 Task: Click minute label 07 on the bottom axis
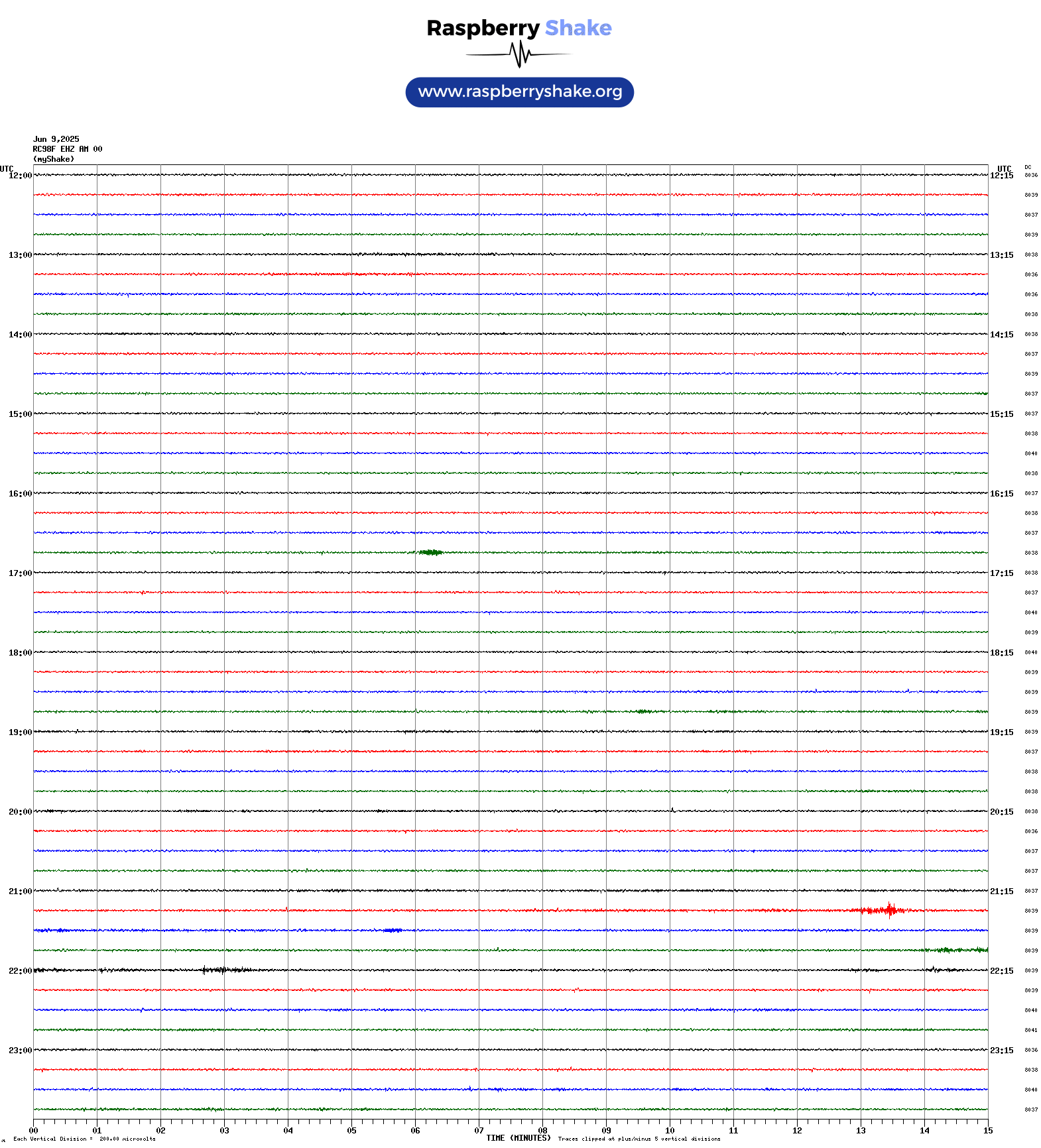[x=479, y=1131]
